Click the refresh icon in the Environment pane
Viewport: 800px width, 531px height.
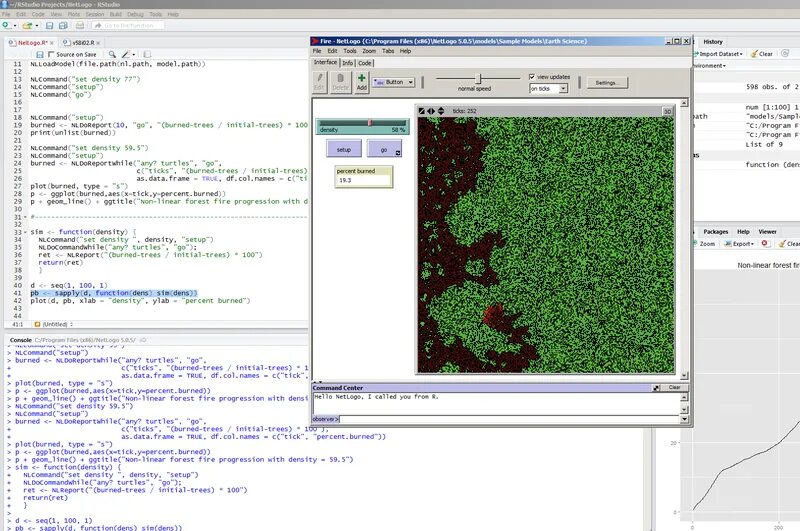coord(785,53)
